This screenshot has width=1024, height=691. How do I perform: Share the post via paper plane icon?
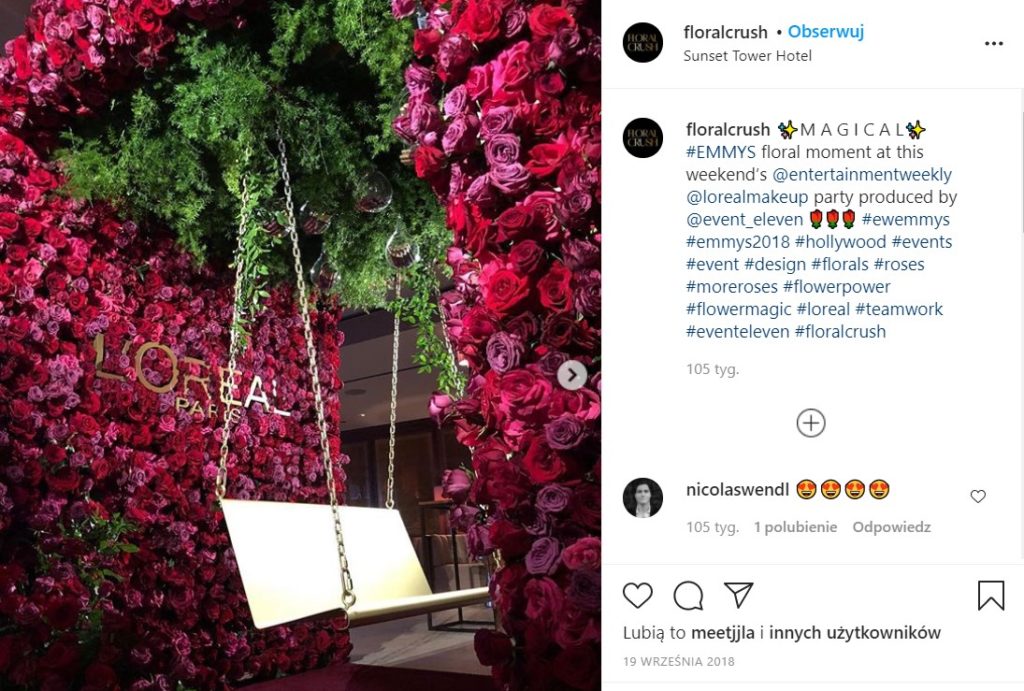click(739, 595)
